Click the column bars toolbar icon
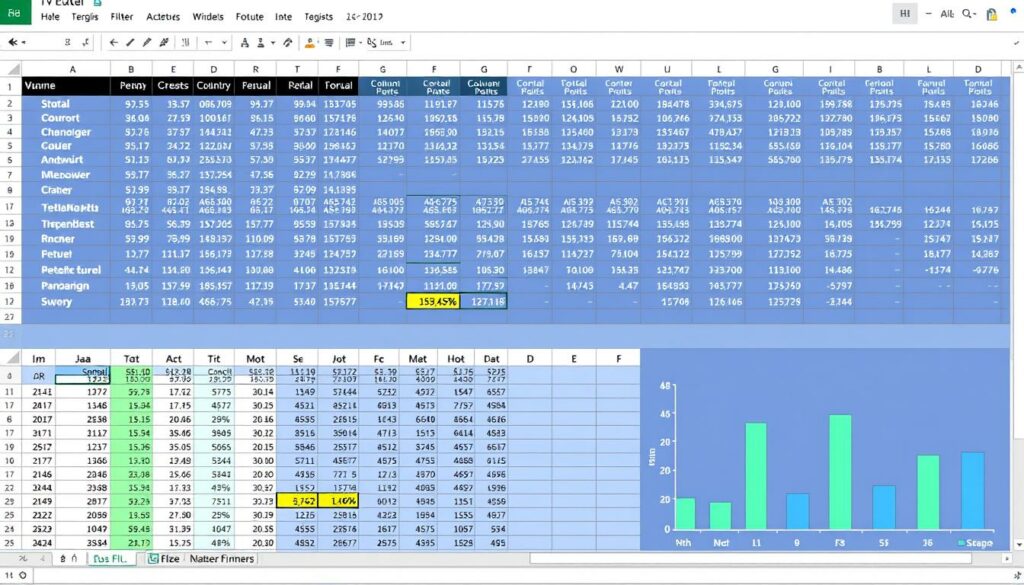 pyautogui.click(x=185, y=42)
